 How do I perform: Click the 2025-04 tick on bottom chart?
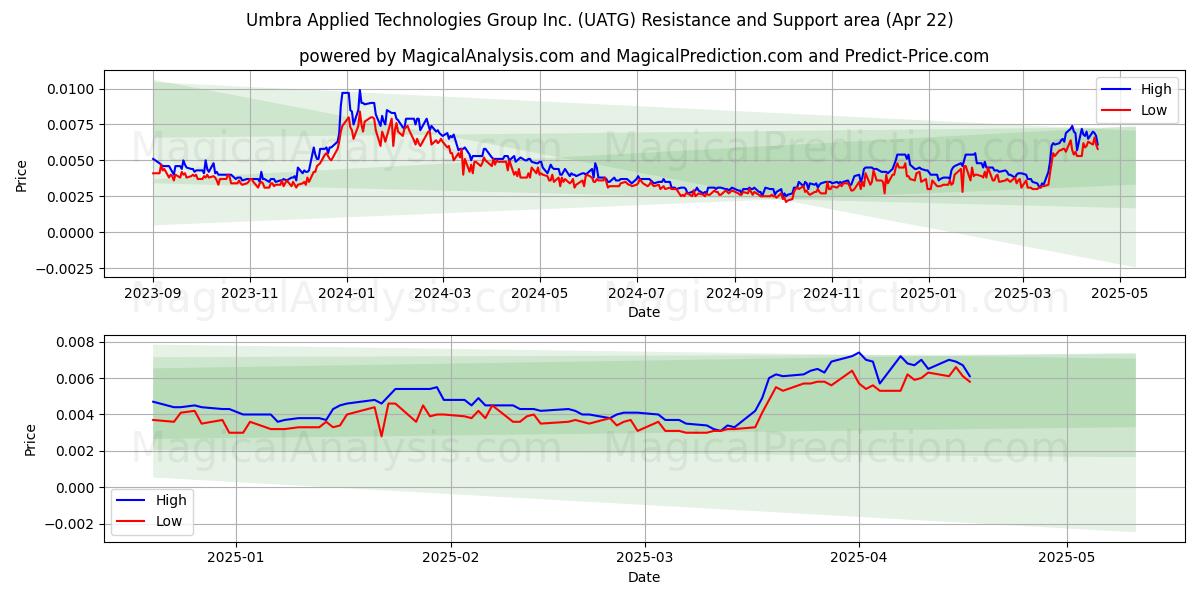click(859, 558)
